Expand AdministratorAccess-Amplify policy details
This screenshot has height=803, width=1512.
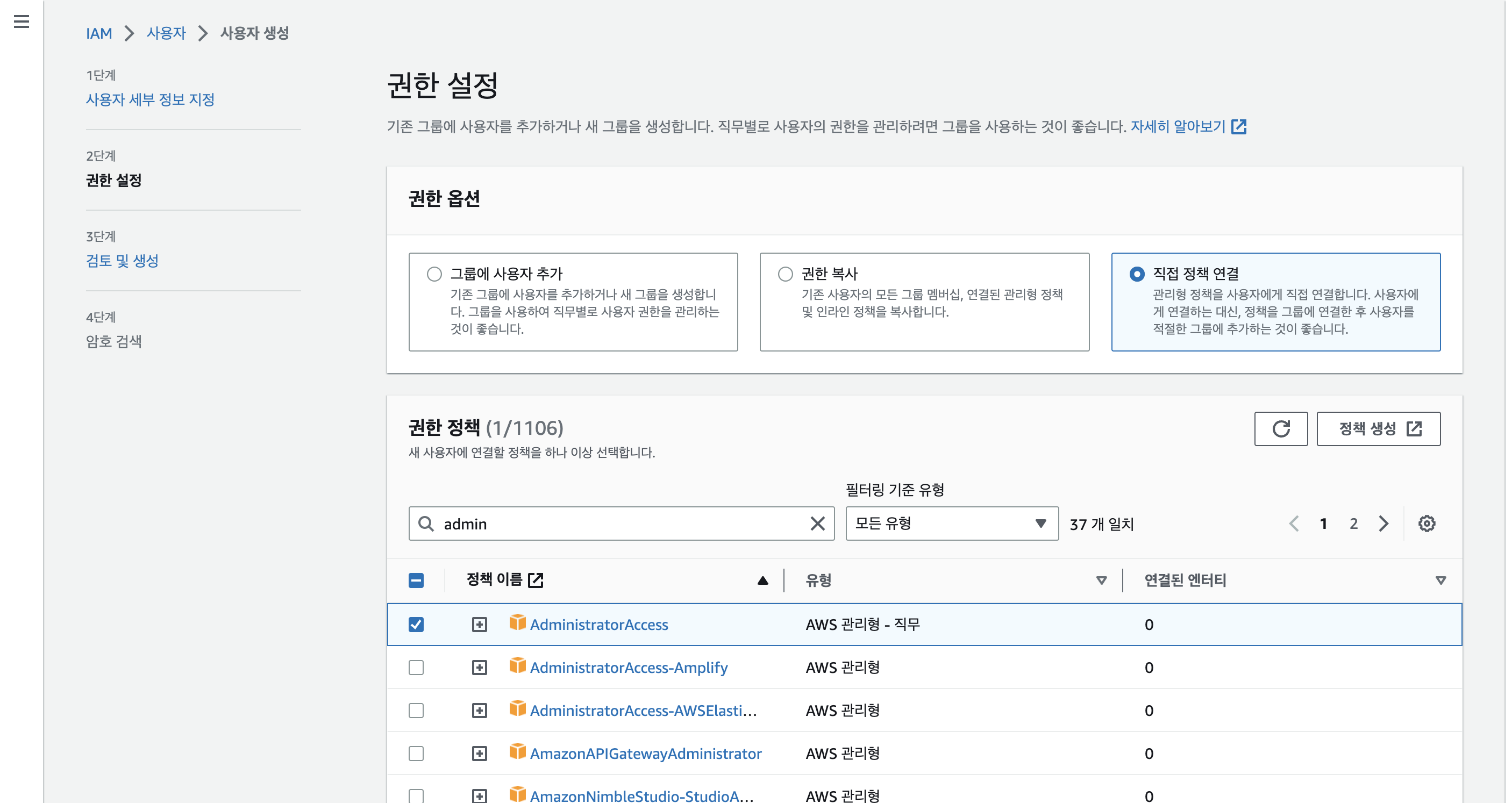coord(480,668)
